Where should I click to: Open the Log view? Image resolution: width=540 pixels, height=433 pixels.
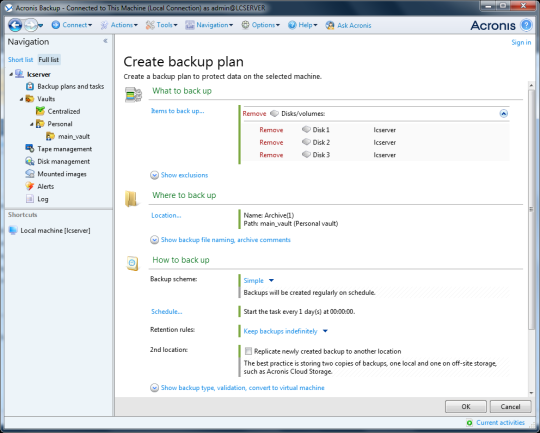pos(43,199)
